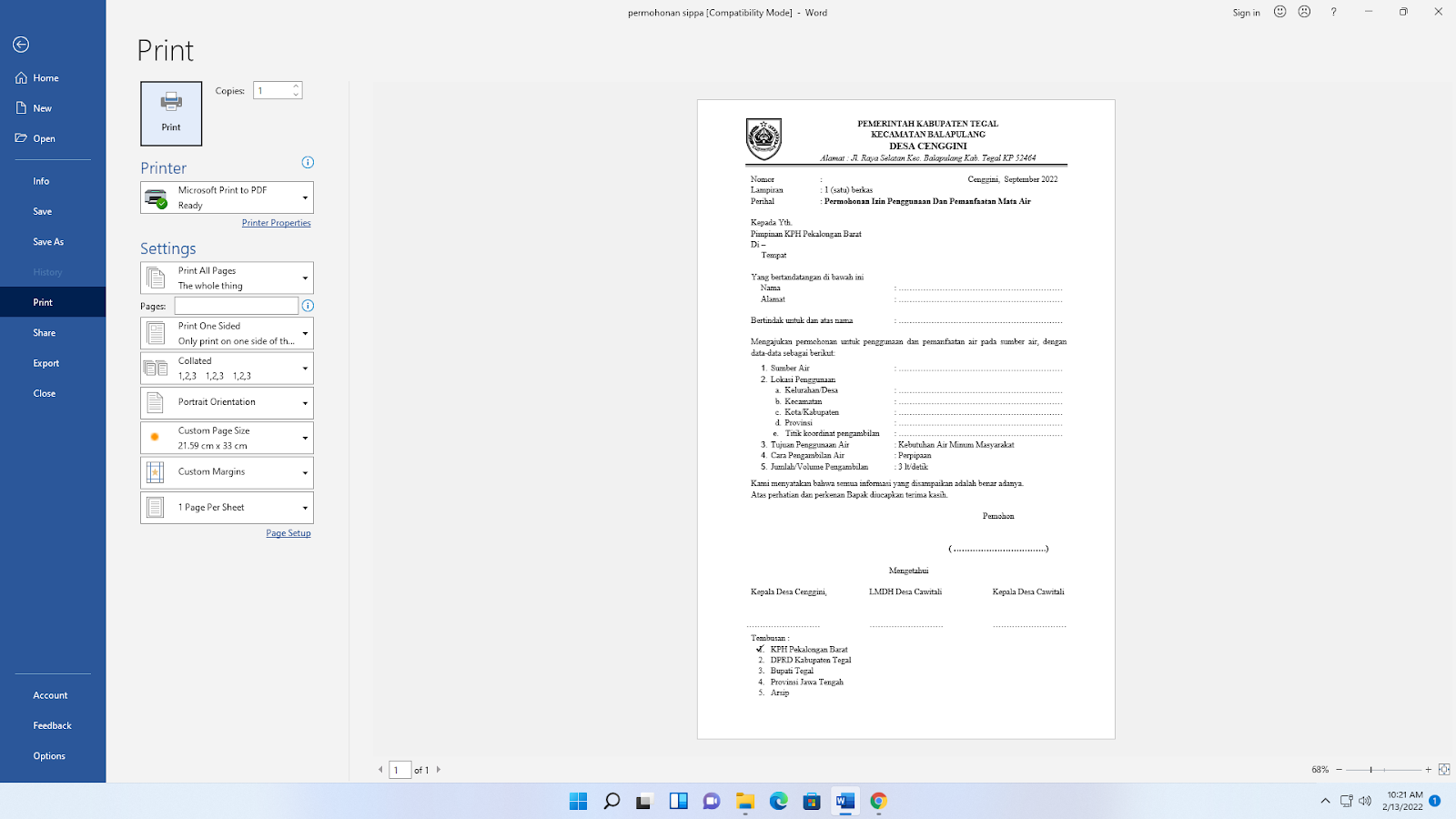1456x819 pixels.
Task: Click the document preview page
Action: pos(905,419)
